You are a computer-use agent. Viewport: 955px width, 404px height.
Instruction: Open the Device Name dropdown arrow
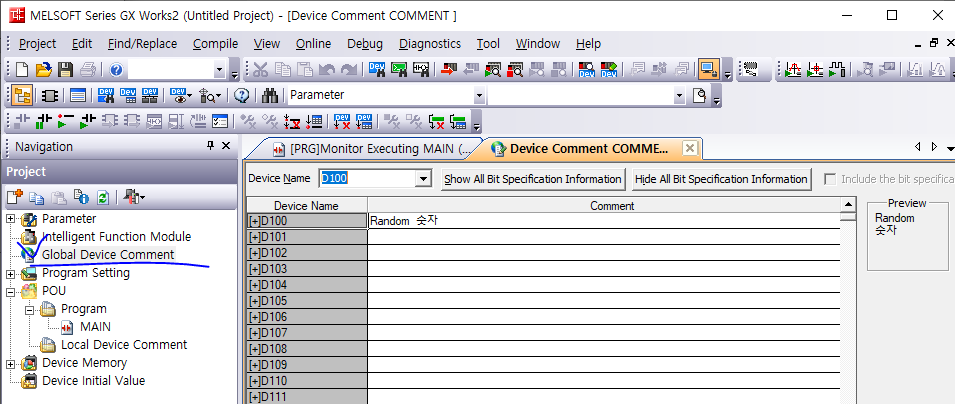(x=423, y=179)
